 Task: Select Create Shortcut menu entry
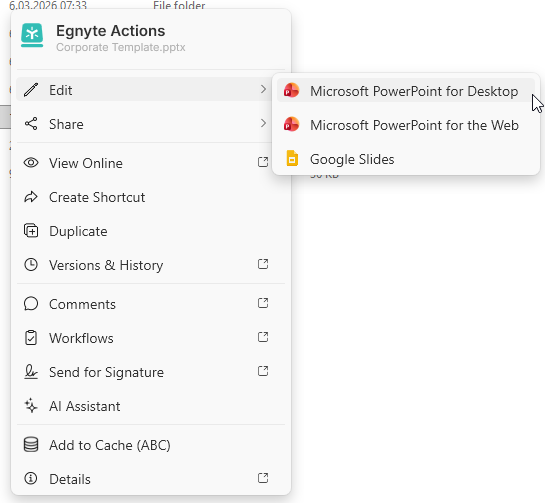tap(151, 196)
